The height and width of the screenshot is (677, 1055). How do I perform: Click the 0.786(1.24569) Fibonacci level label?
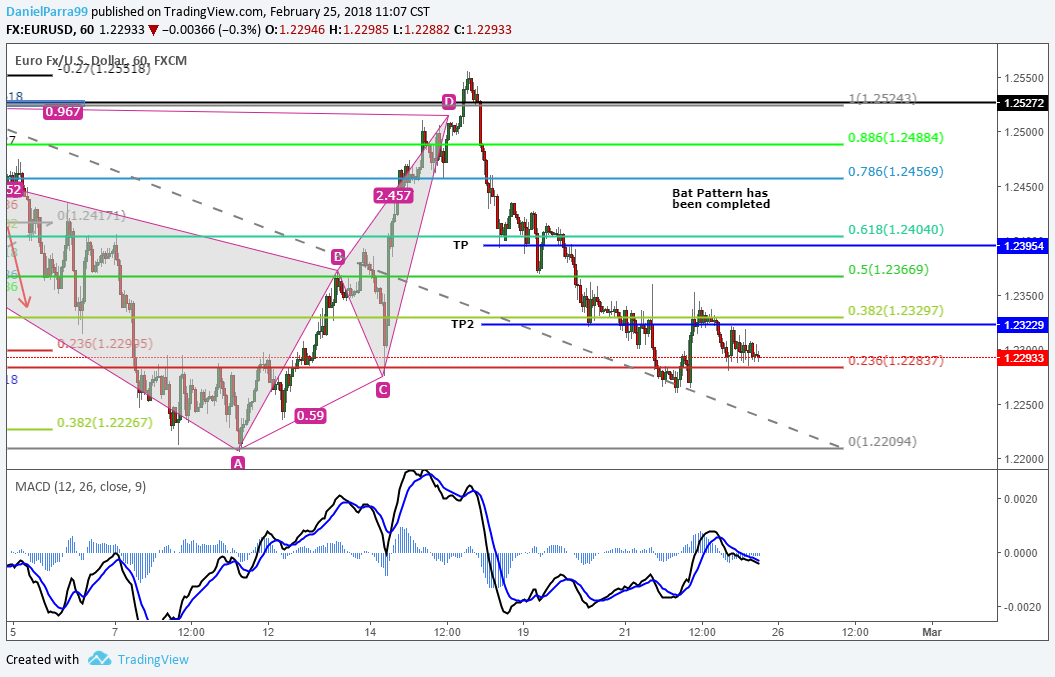[896, 172]
